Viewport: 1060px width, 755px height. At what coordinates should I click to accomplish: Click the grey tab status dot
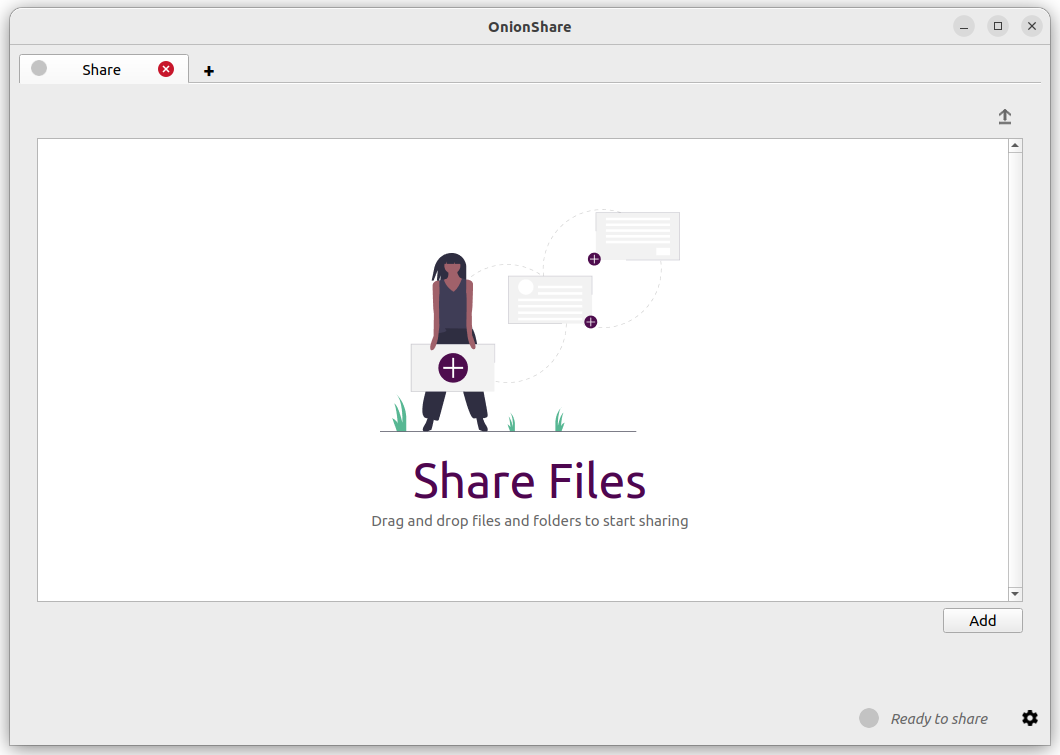39,68
